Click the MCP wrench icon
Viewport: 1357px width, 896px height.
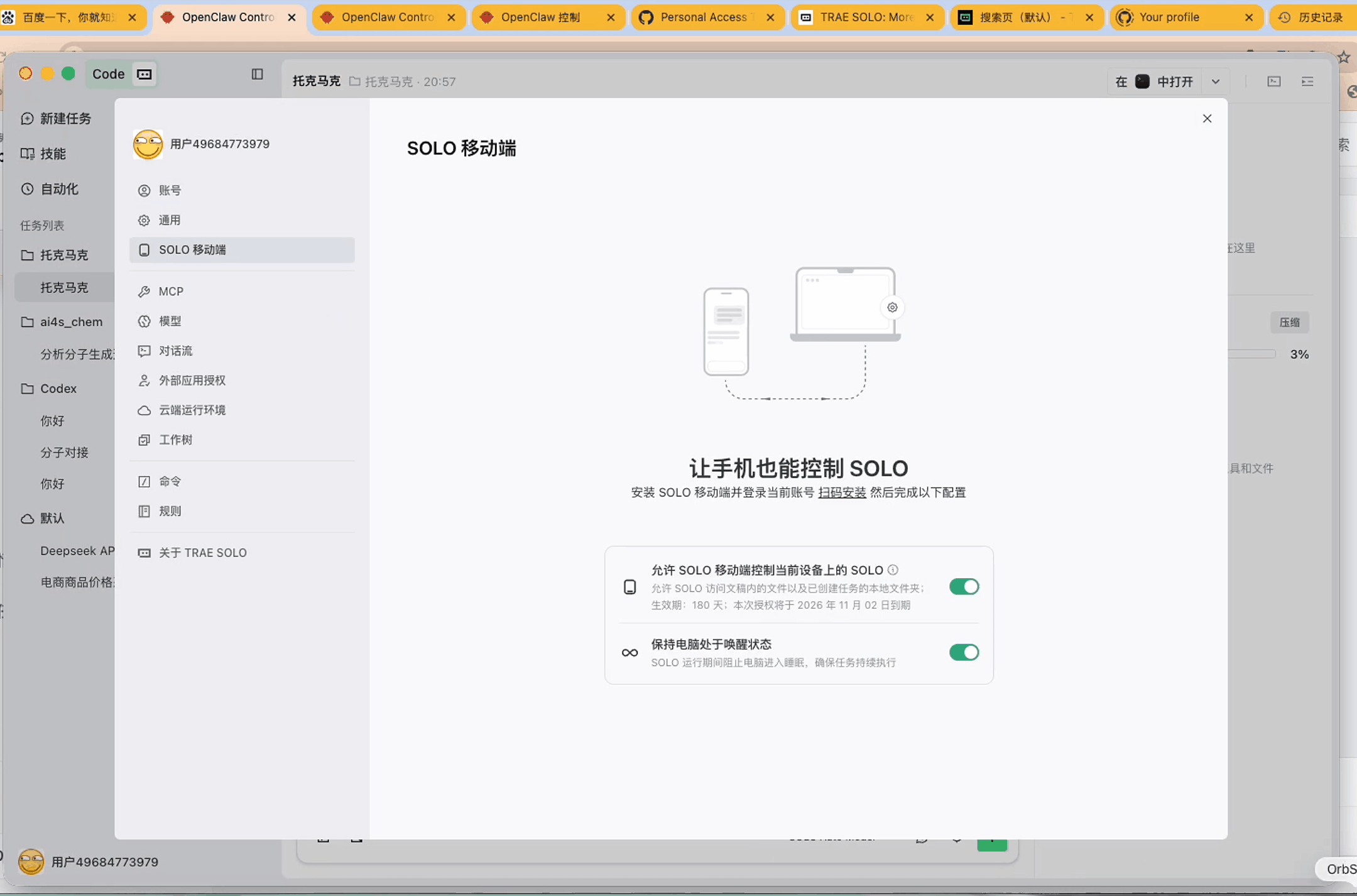[144, 292]
